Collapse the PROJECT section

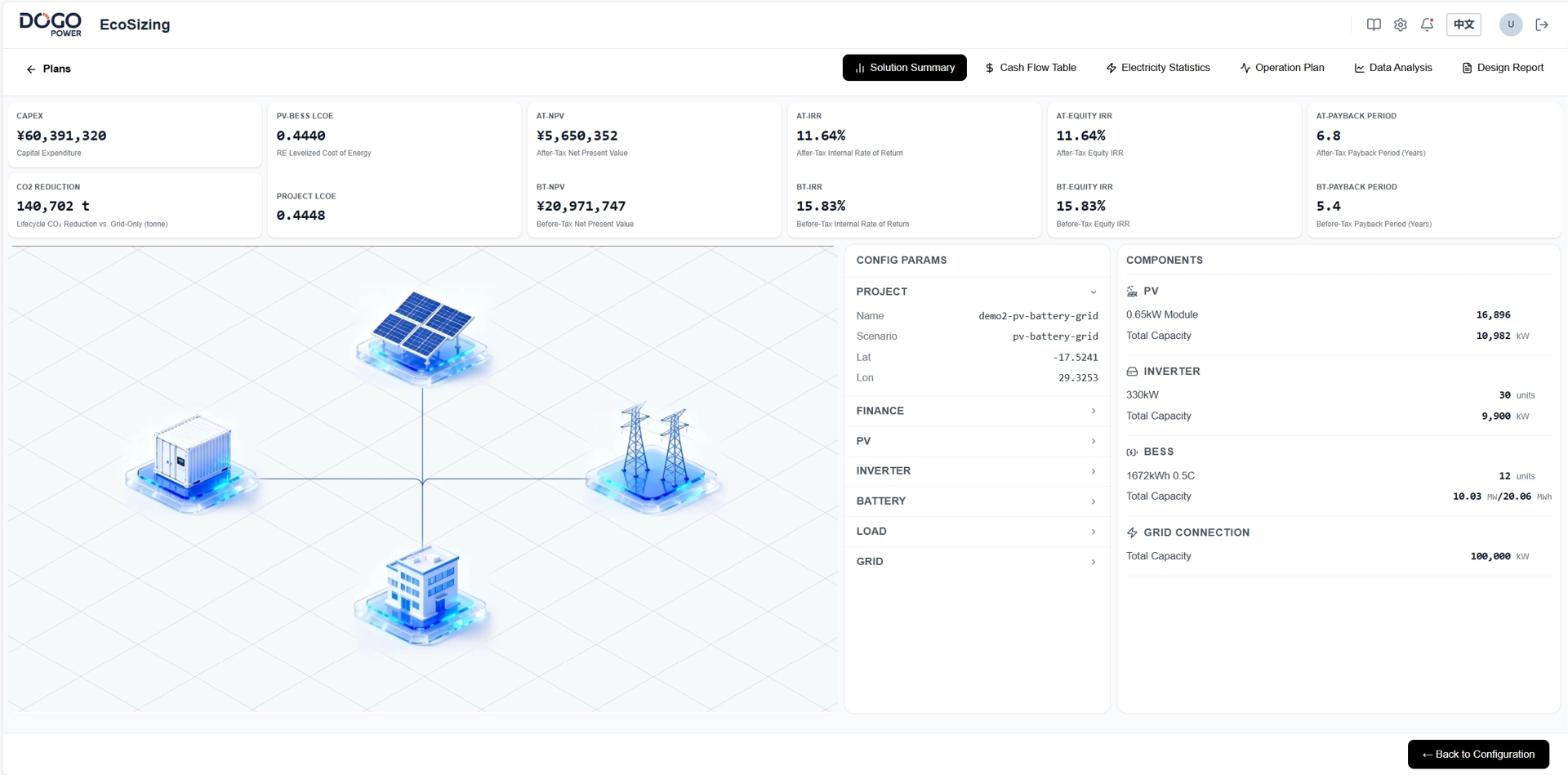click(x=977, y=292)
